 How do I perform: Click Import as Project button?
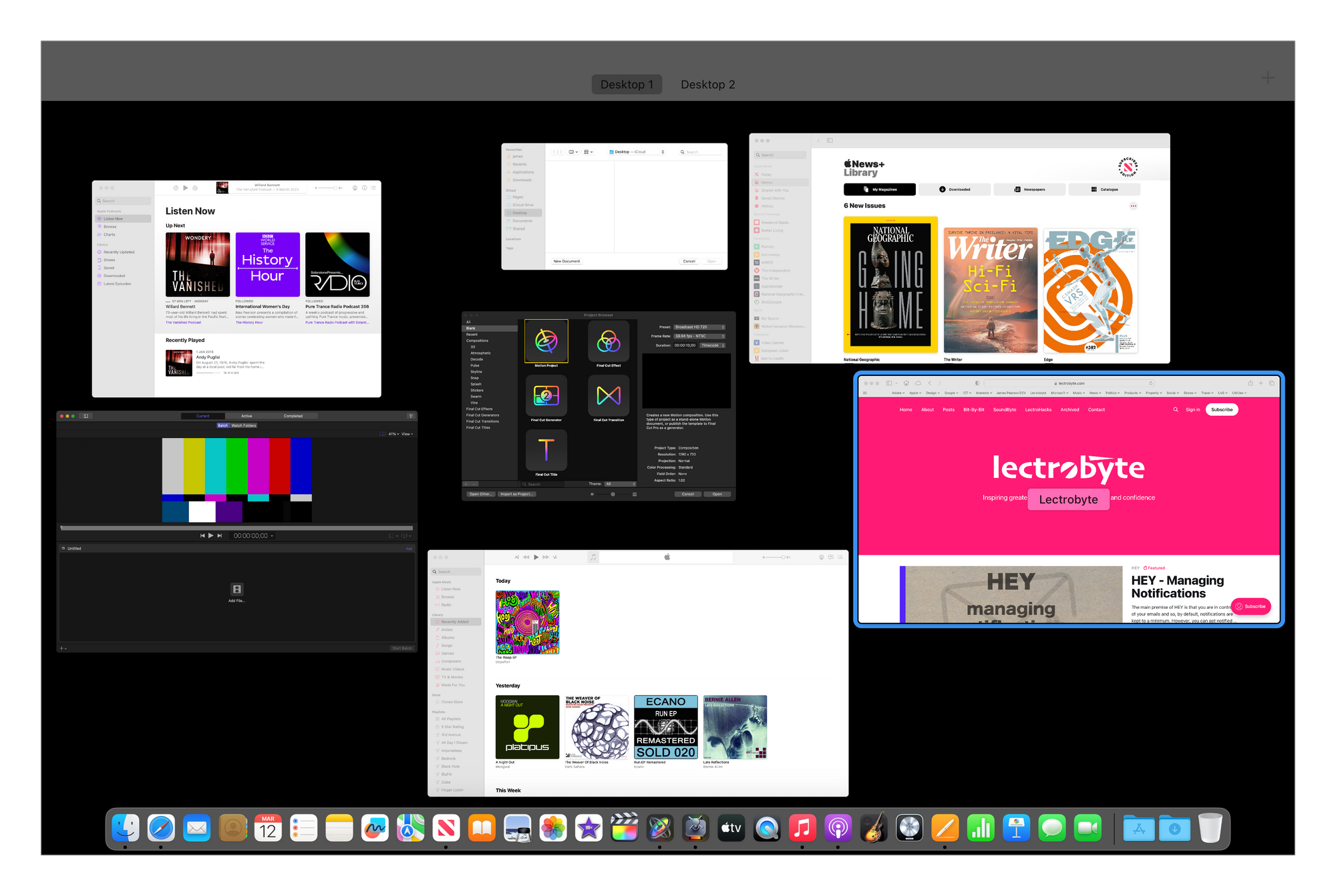516,494
